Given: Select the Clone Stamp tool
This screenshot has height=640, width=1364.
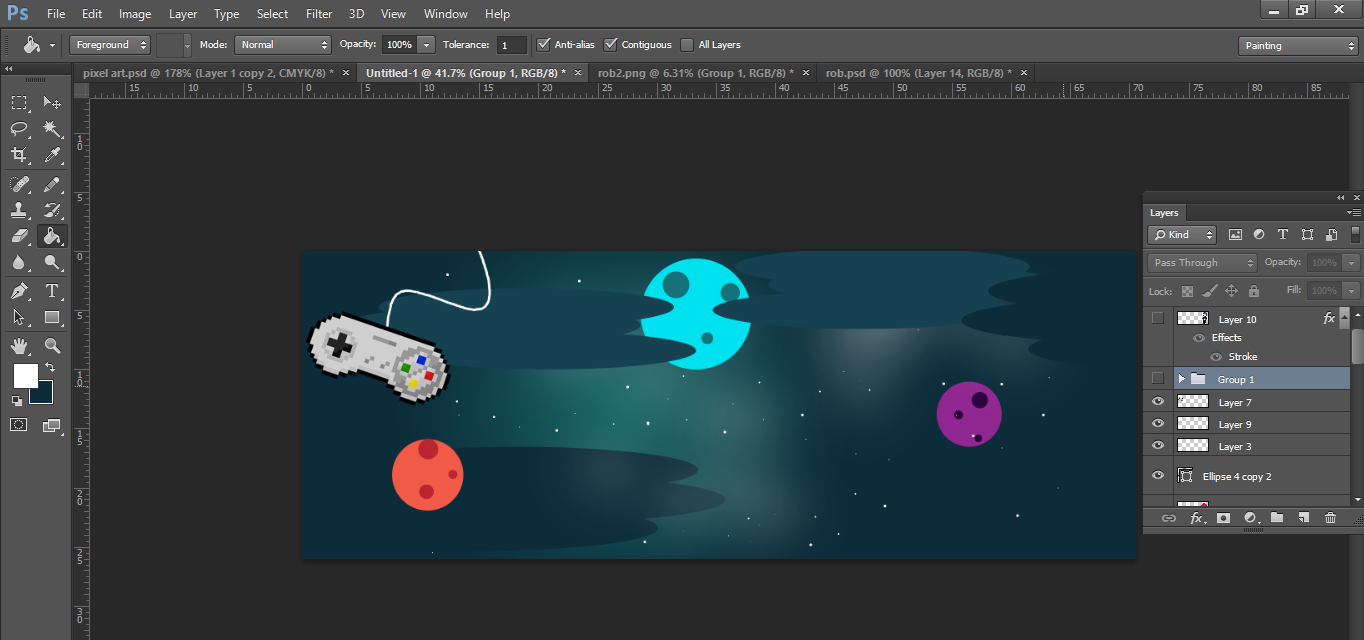Looking at the screenshot, I should (19, 210).
